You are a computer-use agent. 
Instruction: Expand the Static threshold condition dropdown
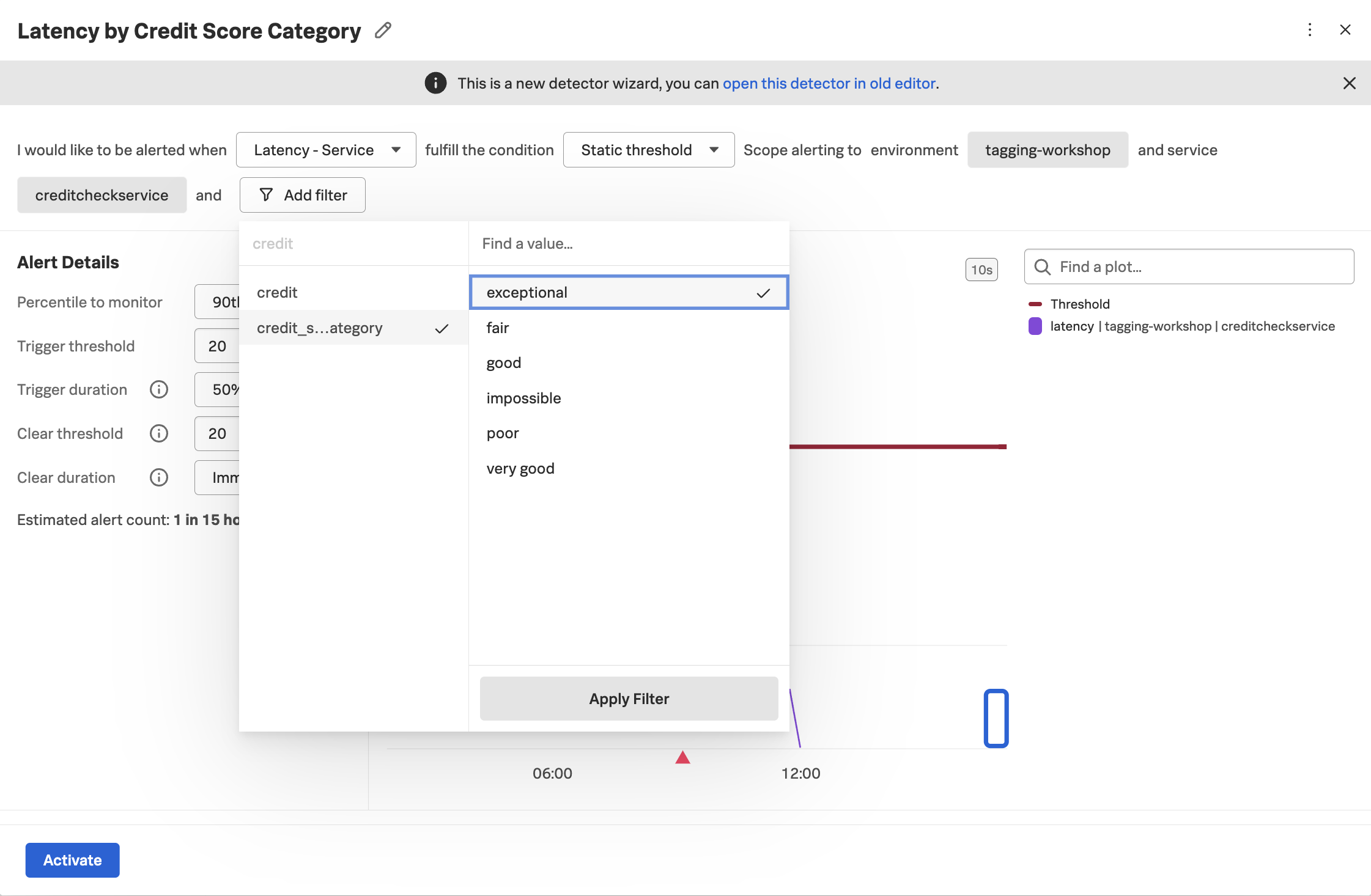[648, 150]
